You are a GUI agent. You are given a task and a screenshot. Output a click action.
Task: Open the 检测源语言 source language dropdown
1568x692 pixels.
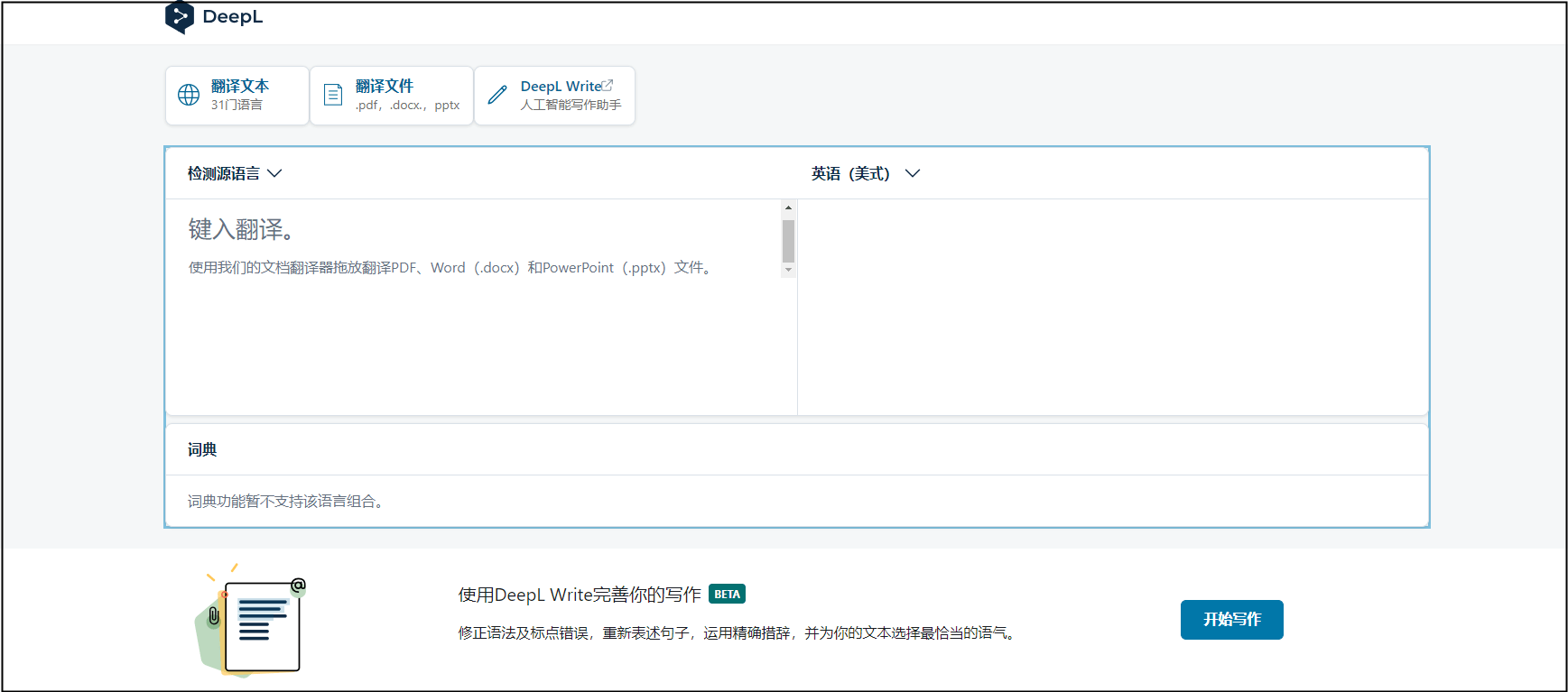pyautogui.click(x=234, y=173)
